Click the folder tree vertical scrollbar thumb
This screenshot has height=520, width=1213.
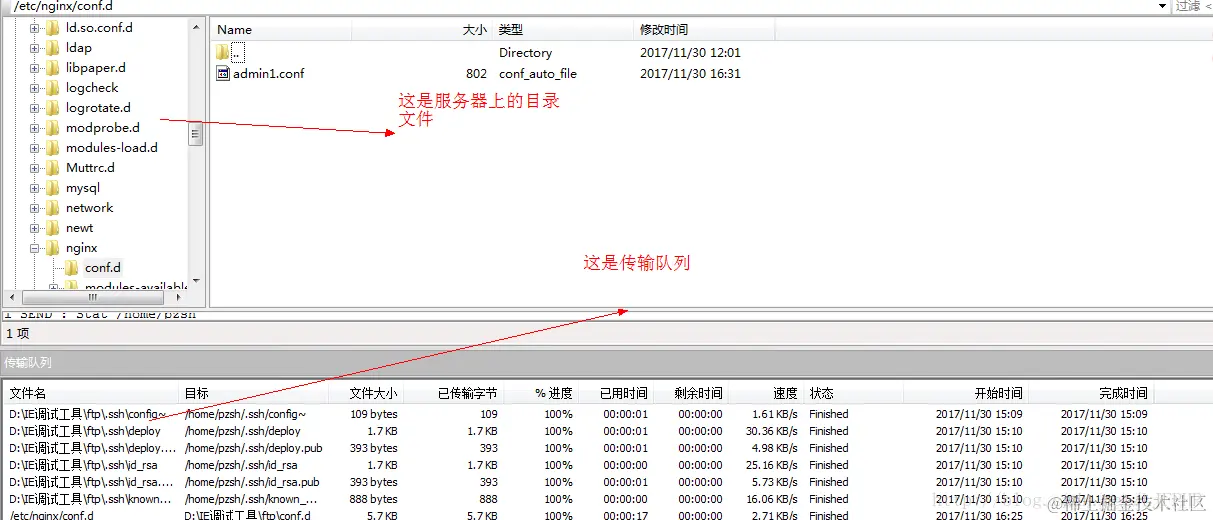point(195,132)
